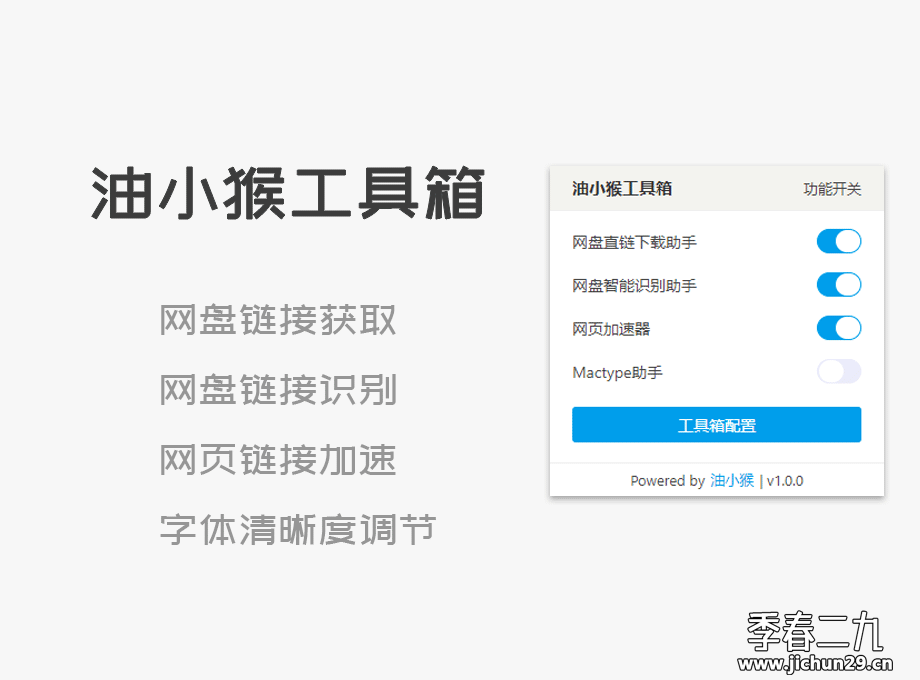920x680 pixels.
Task: Select the 网盘直链下载助手 label text
Action: (x=634, y=242)
